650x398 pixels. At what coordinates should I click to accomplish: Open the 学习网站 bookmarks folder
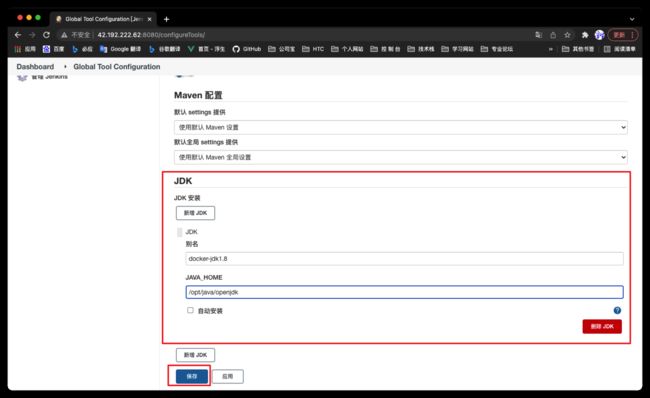[x=457, y=49]
